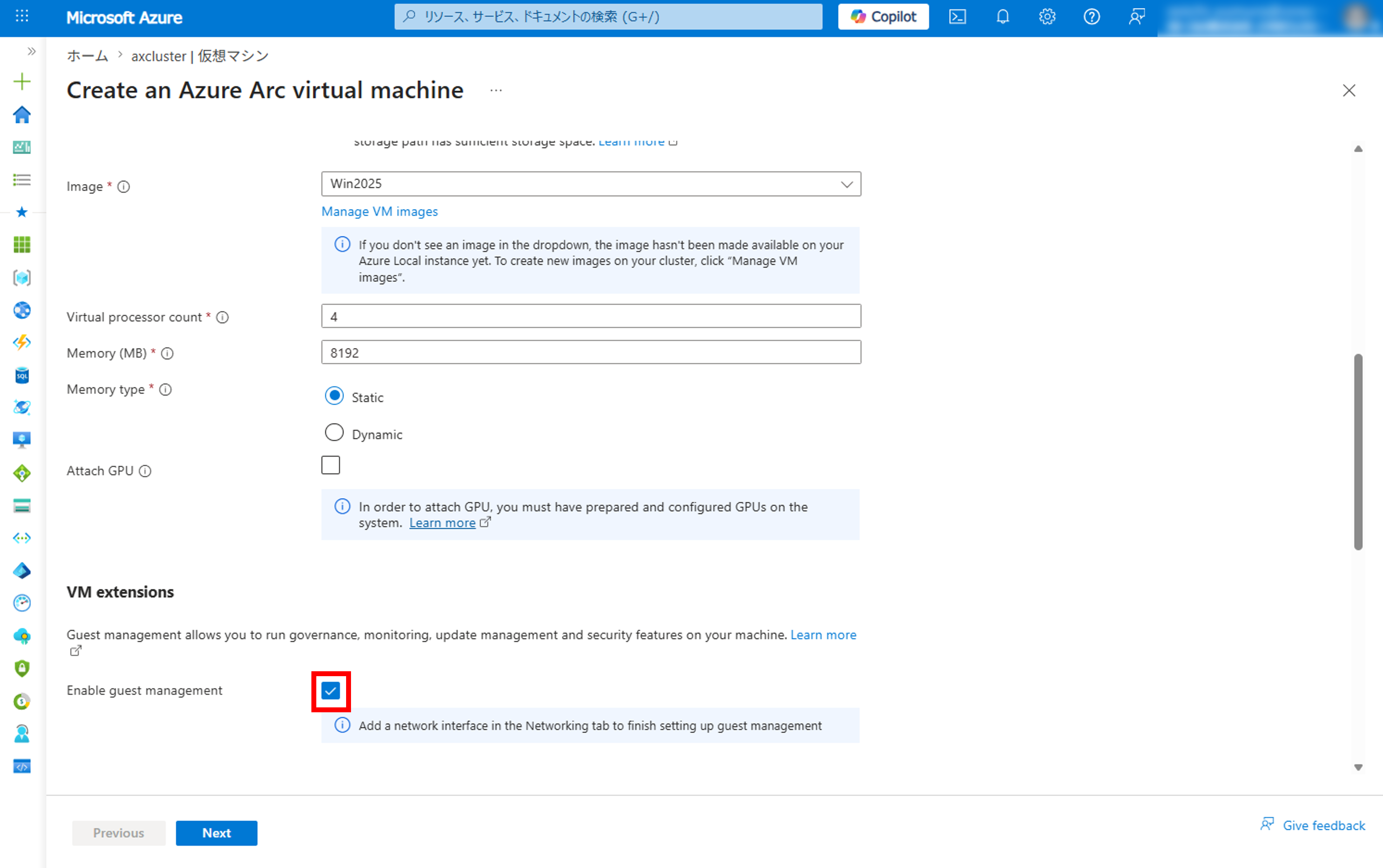
Task: Go to Home via the house icon
Action: point(22,114)
